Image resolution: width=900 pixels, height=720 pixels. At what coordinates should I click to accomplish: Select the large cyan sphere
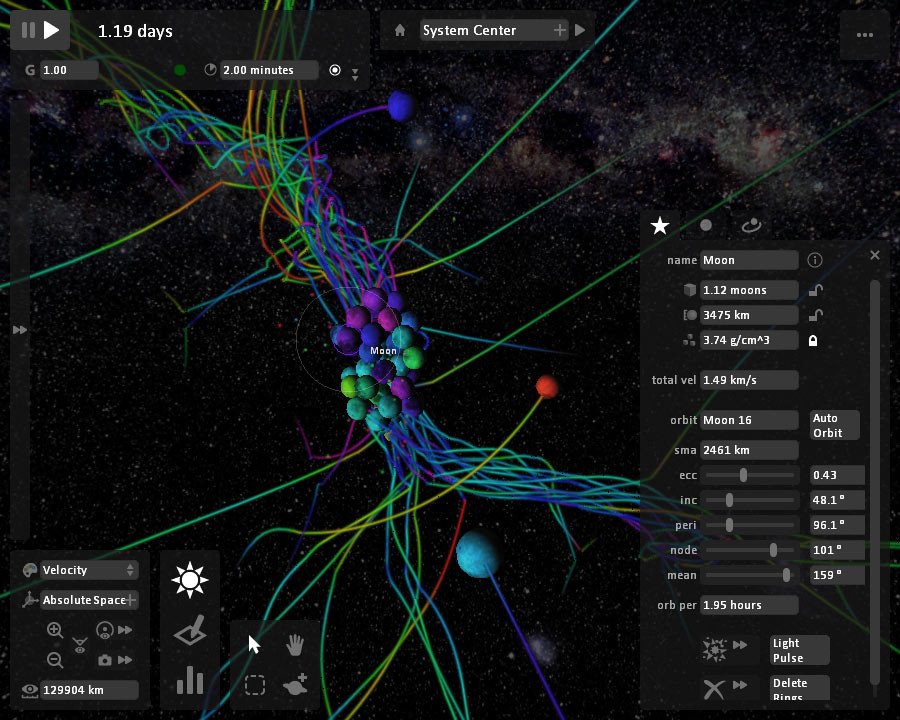point(477,553)
